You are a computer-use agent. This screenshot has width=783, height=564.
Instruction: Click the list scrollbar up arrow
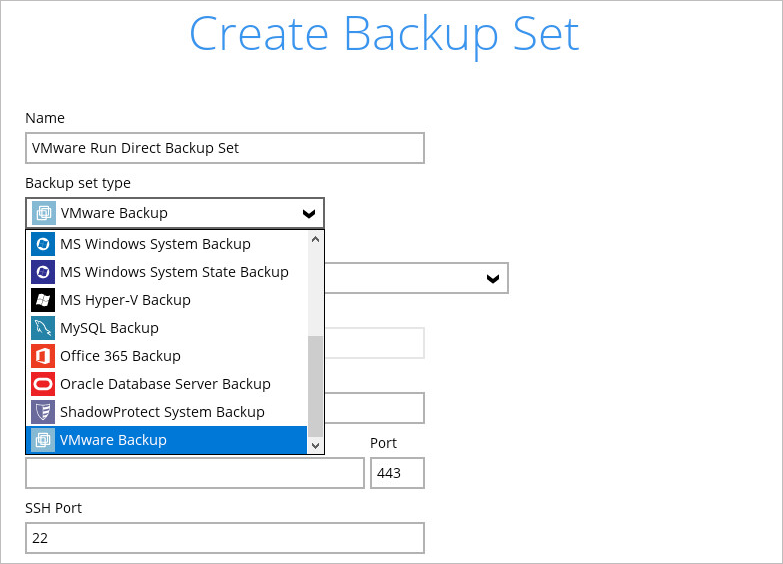click(x=315, y=239)
